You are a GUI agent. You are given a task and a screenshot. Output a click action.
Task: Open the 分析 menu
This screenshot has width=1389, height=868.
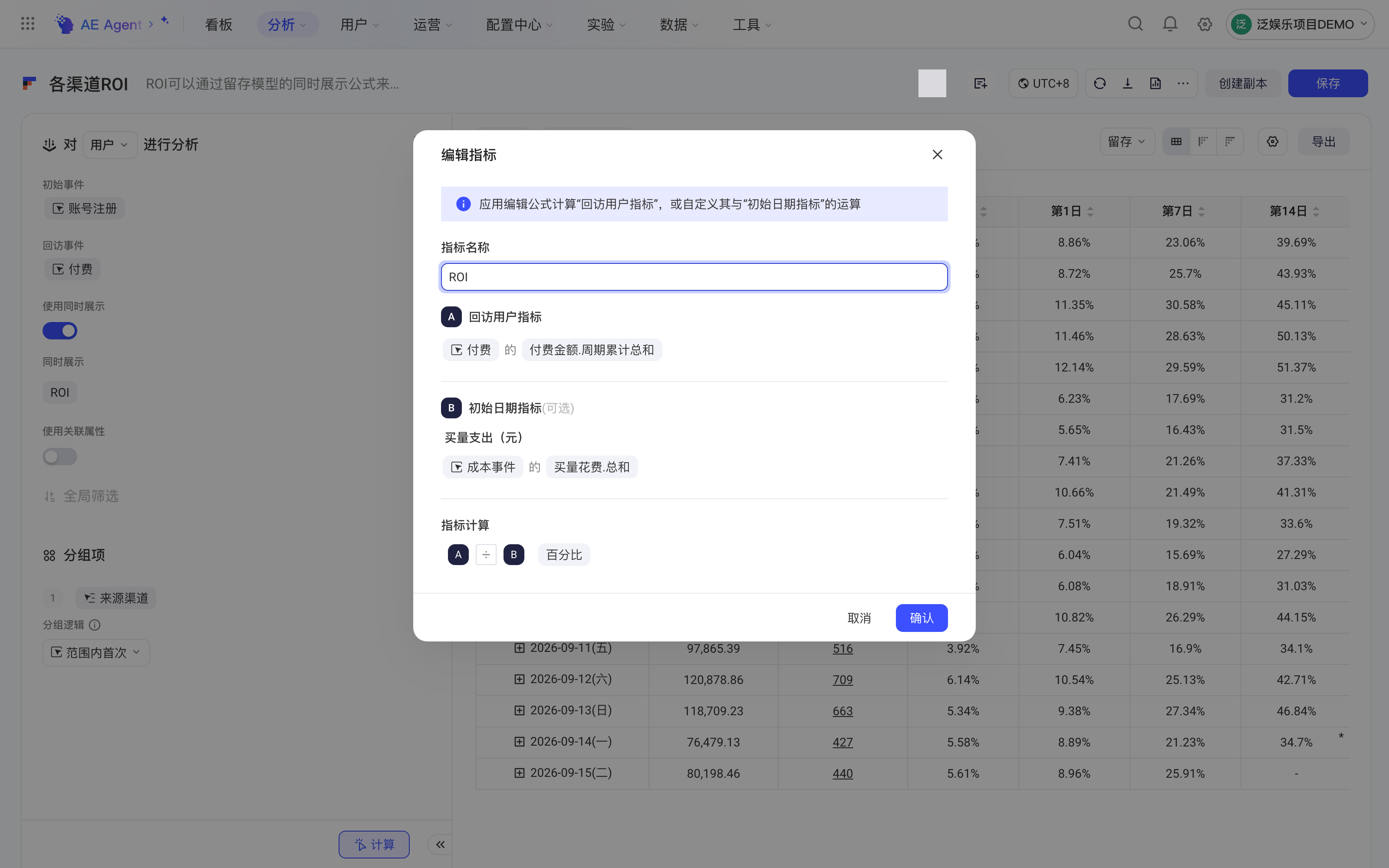click(287, 25)
